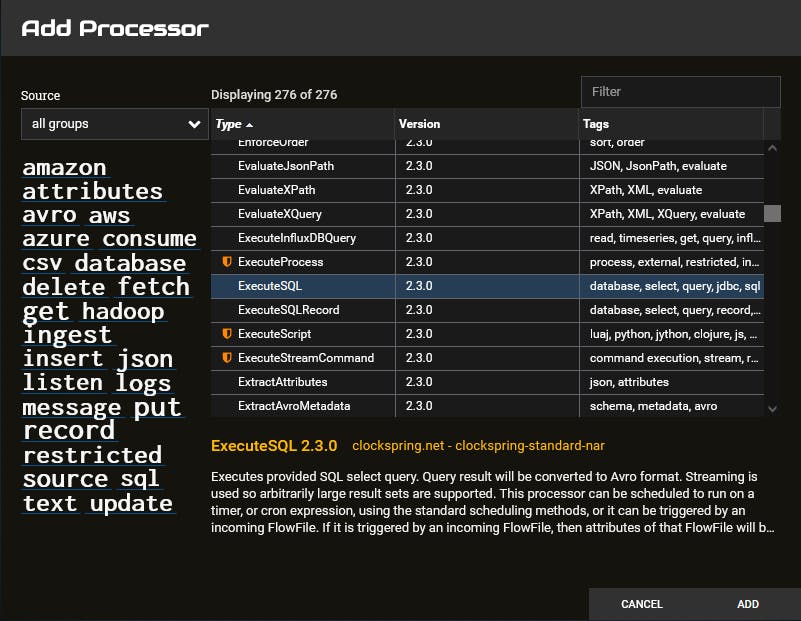The image size is (801, 621).
Task: Filter by the amazon tag
Action: pos(65,168)
